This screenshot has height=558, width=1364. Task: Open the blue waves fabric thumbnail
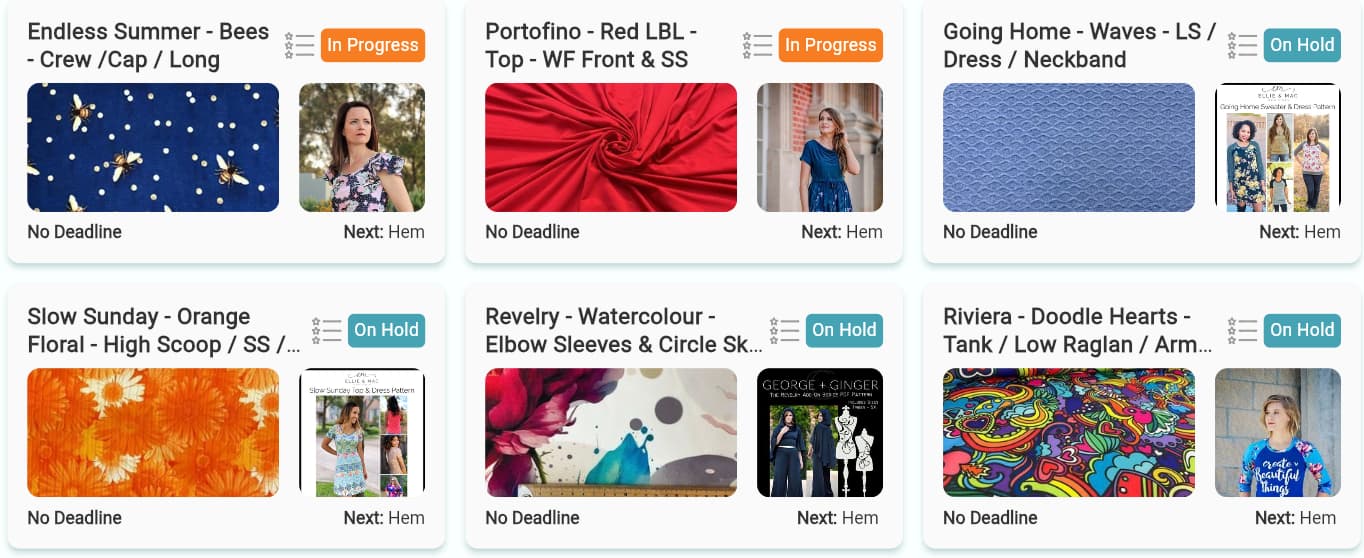(x=1069, y=147)
